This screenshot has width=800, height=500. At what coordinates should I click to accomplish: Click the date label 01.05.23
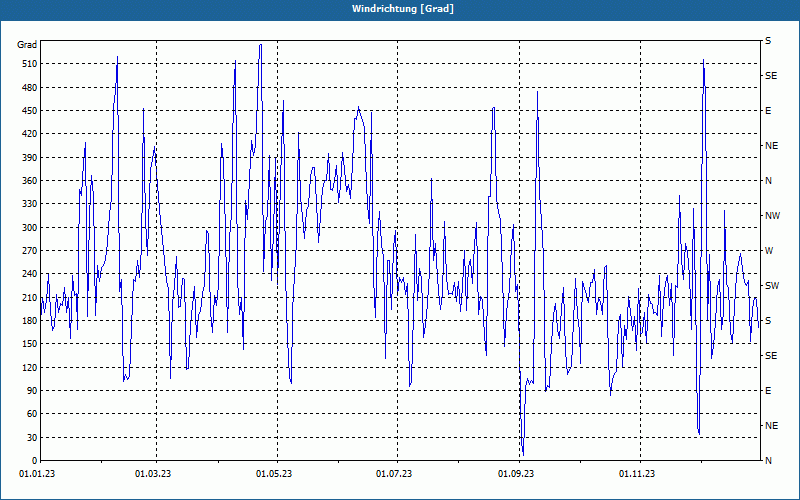click(274, 474)
